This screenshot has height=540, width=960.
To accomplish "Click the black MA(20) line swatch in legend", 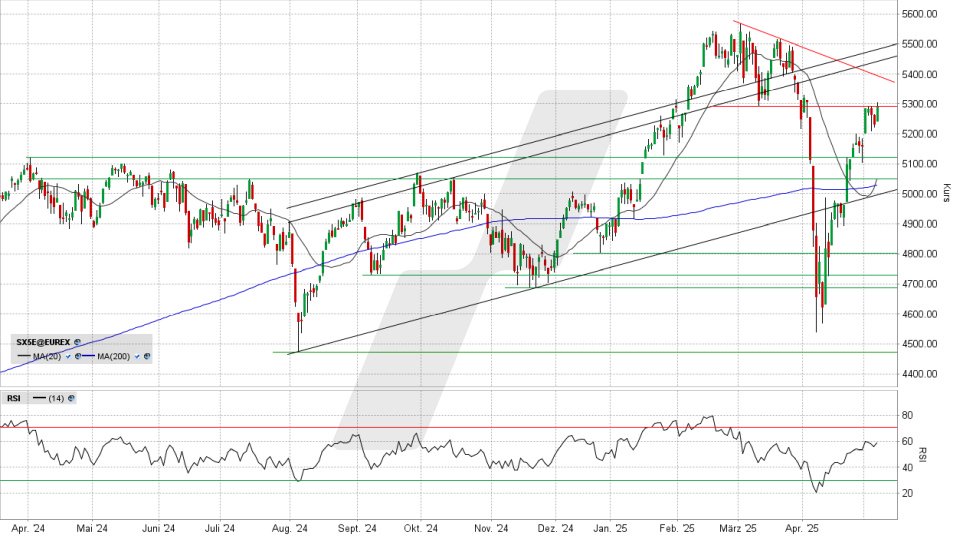I will point(24,356).
